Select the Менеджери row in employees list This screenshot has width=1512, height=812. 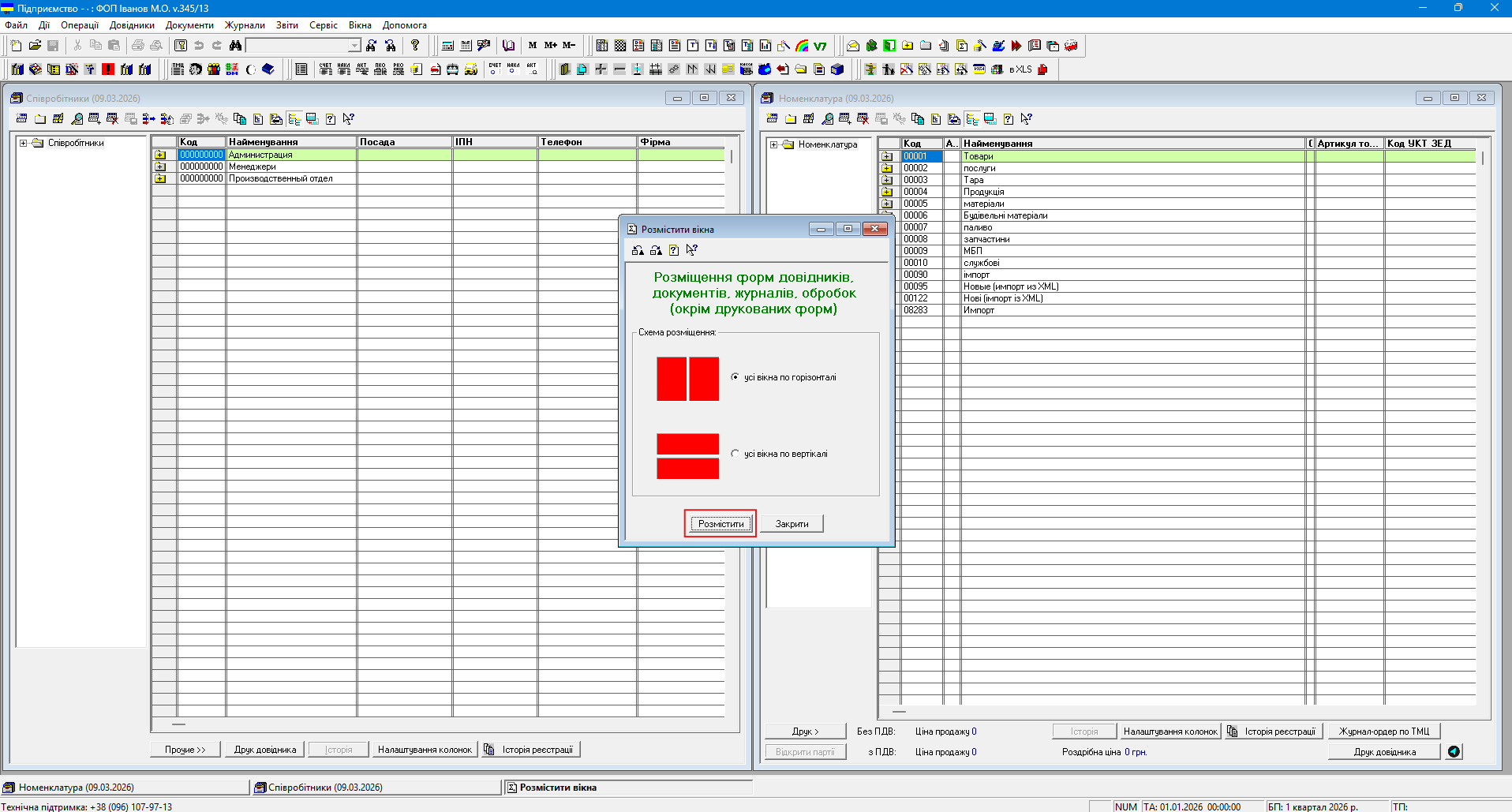click(x=253, y=167)
